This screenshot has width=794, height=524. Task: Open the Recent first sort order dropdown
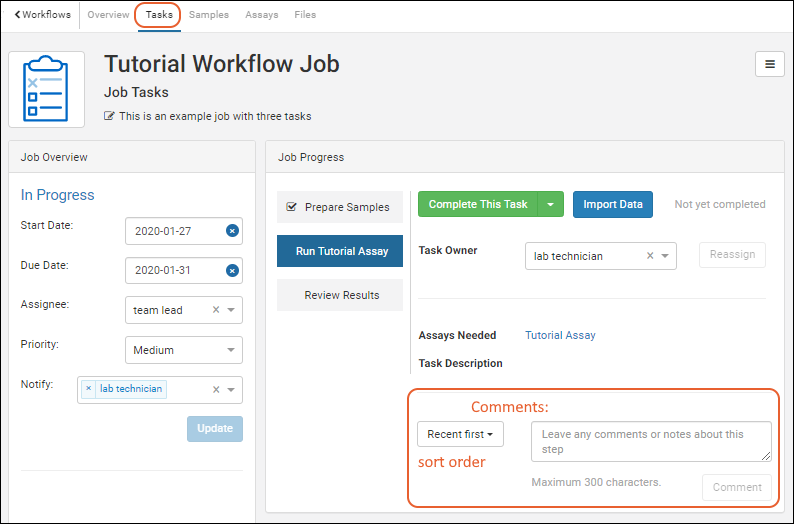[460, 434]
